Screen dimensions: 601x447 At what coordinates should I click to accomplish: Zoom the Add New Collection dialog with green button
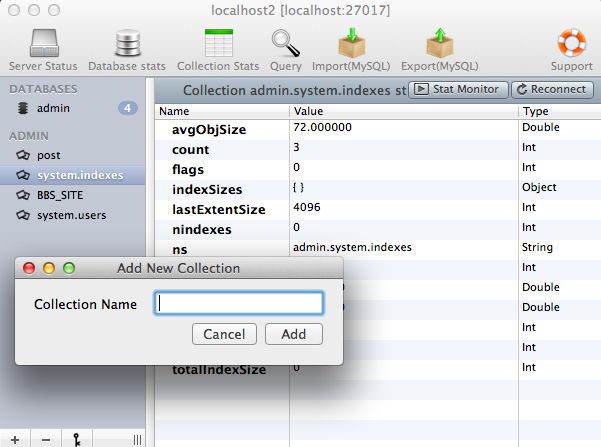(69, 268)
